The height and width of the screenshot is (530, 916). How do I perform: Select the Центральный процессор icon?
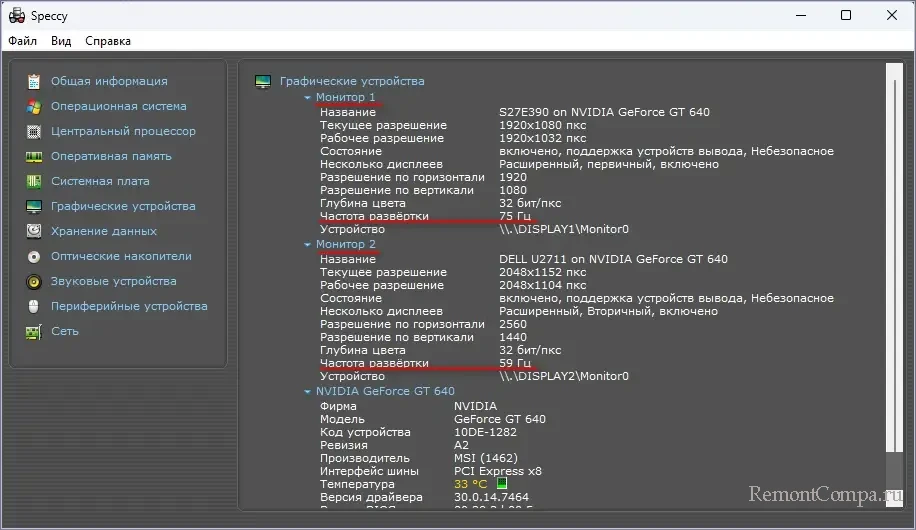(x=34, y=131)
